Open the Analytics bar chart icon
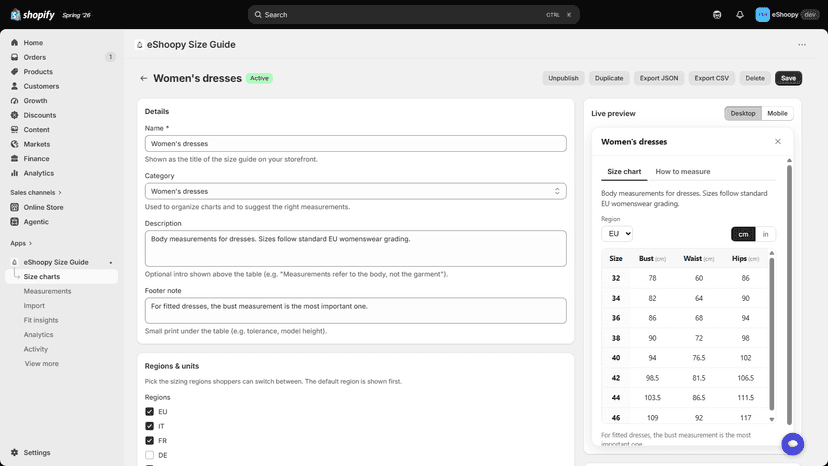 pos(14,173)
